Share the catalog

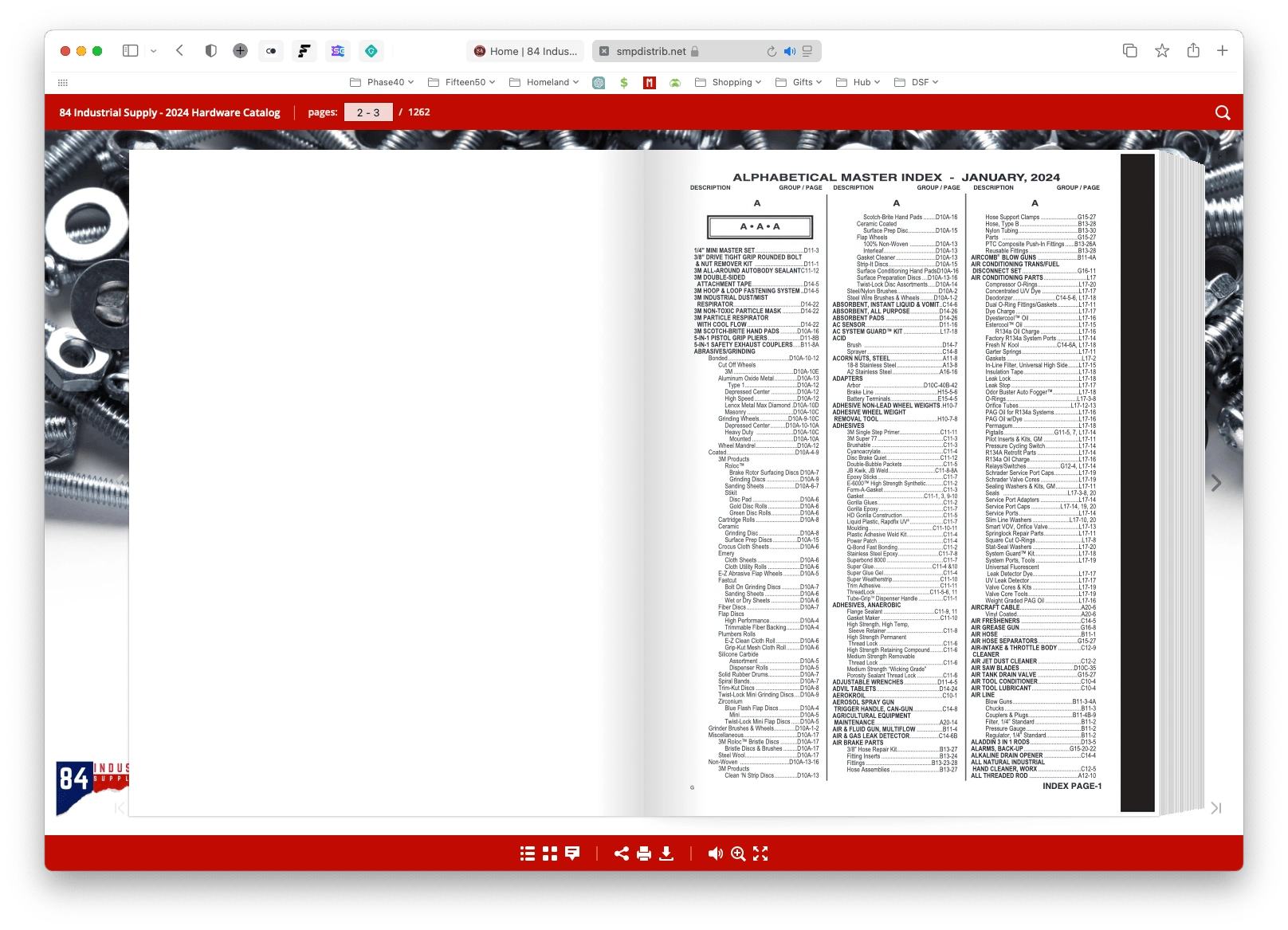[621, 853]
